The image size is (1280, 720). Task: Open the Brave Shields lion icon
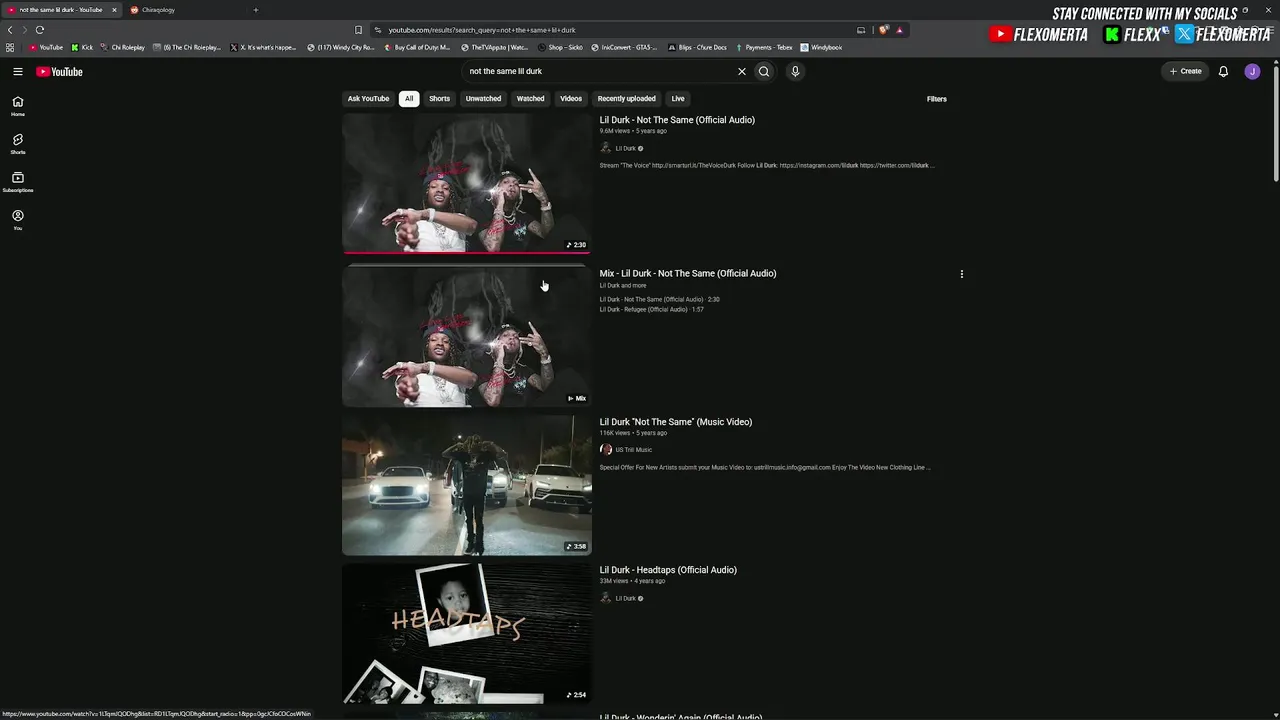pos(883,30)
